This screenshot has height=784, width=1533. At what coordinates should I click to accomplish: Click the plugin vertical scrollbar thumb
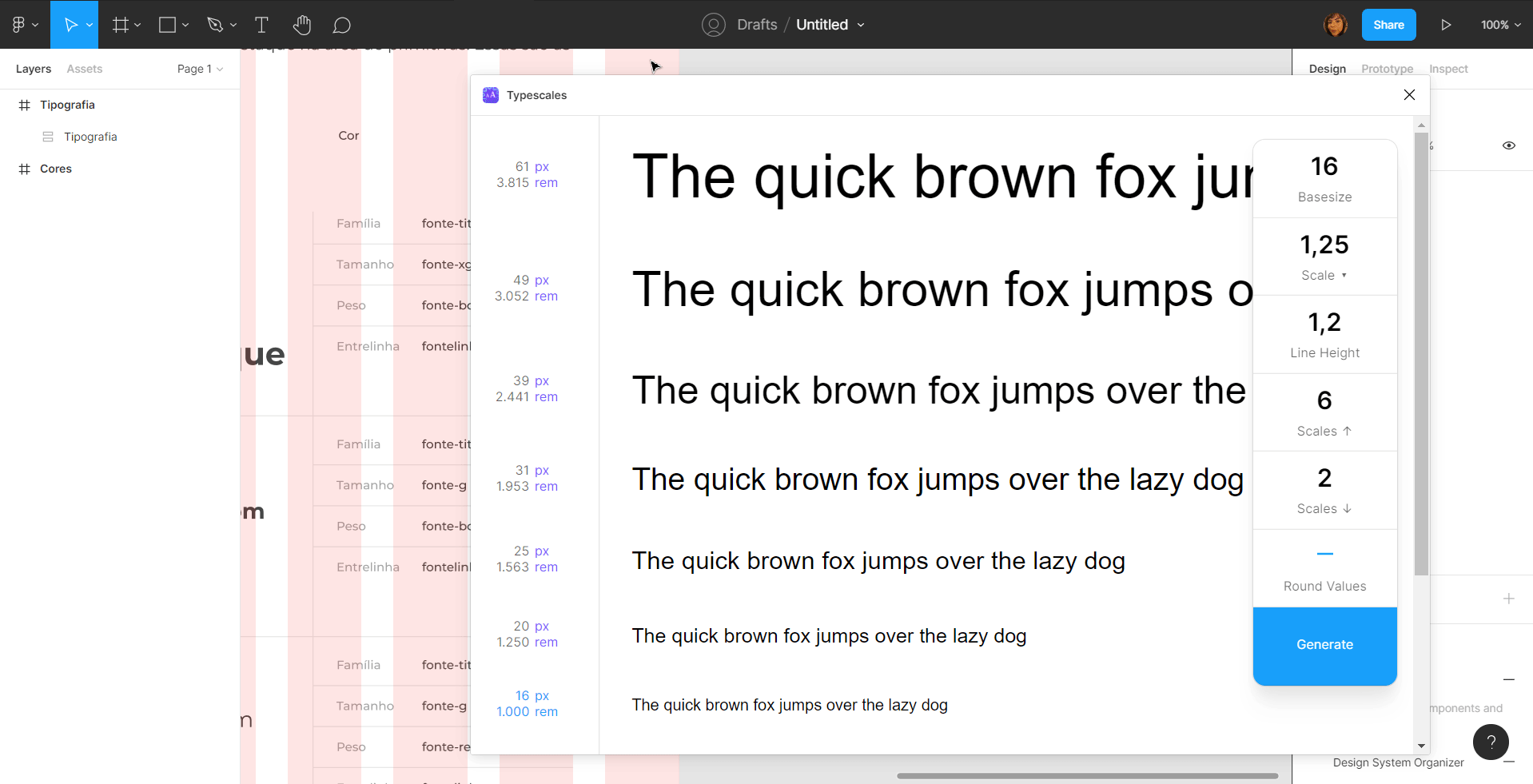[x=1421, y=354]
